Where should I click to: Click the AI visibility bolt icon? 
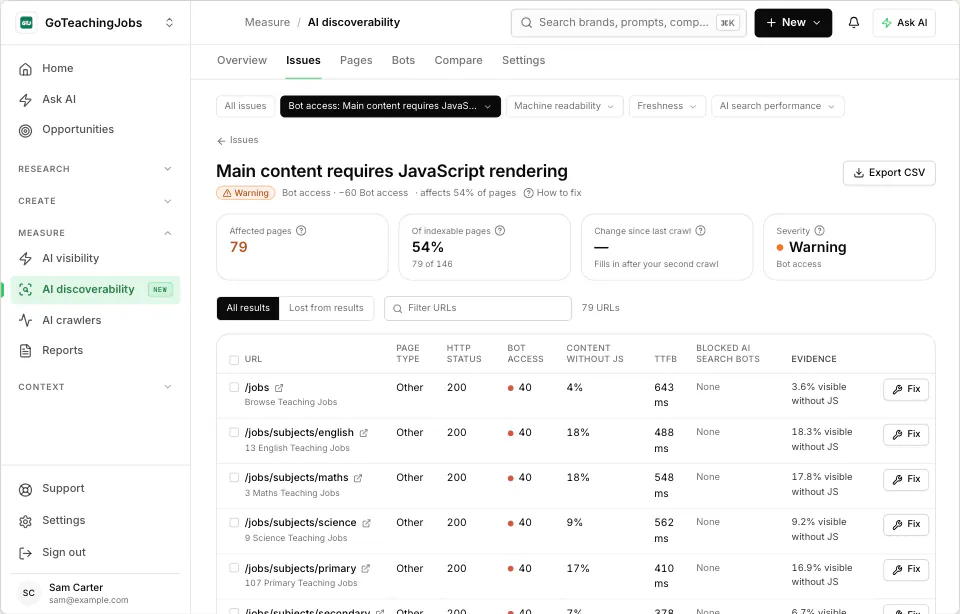pyautogui.click(x=25, y=259)
